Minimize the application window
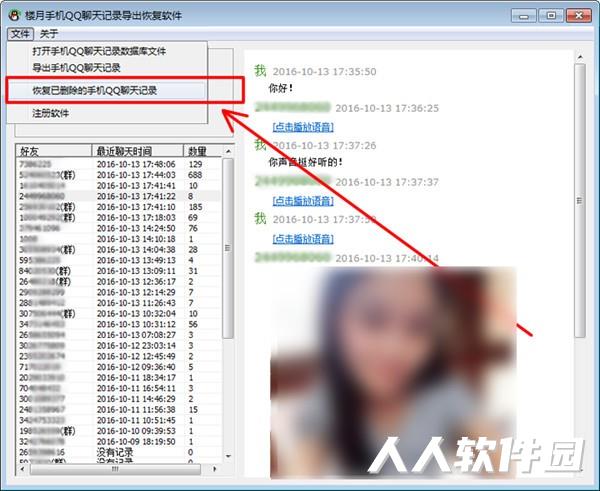 click(x=523, y=16)
